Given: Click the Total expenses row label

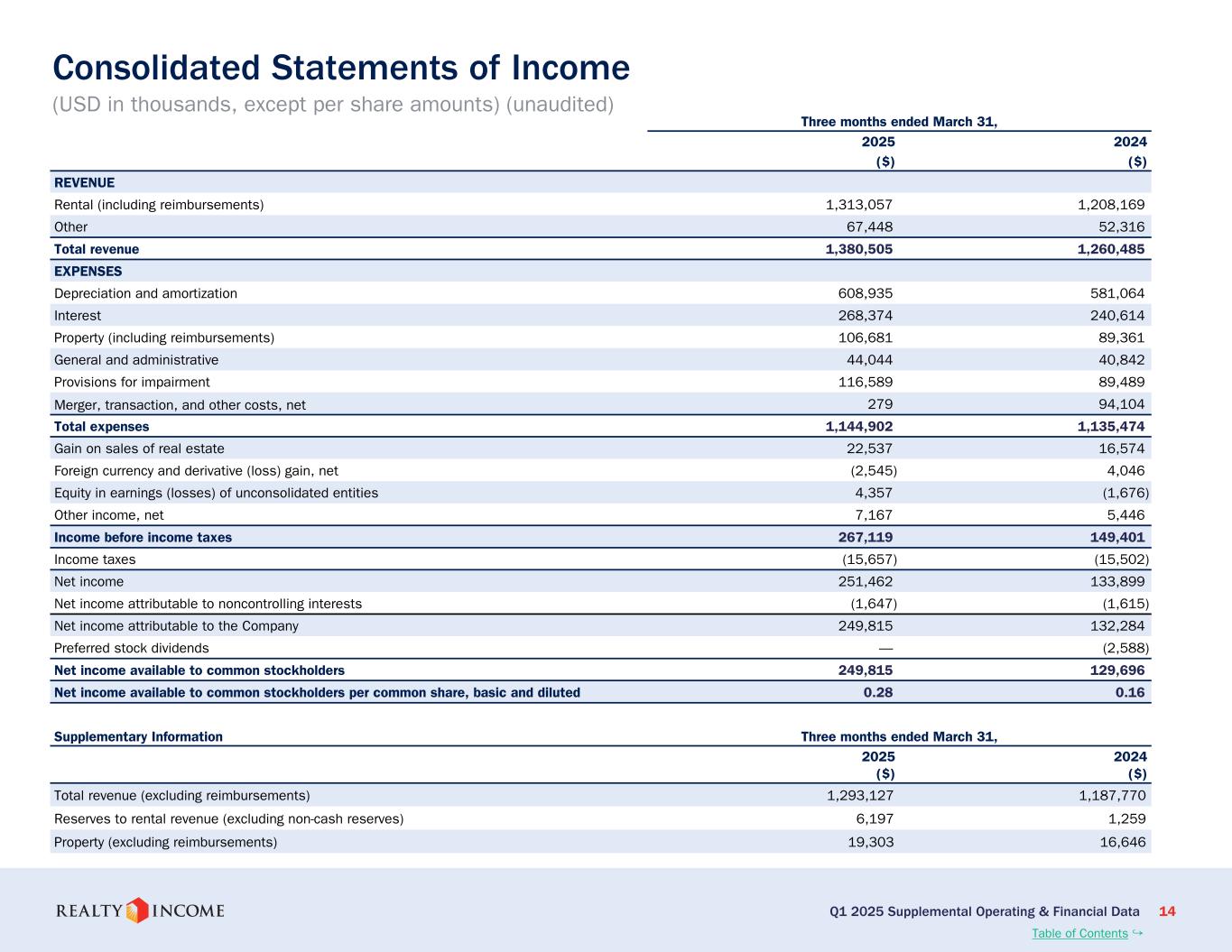Looking at the screenshot, I should (x=101, y=427).
